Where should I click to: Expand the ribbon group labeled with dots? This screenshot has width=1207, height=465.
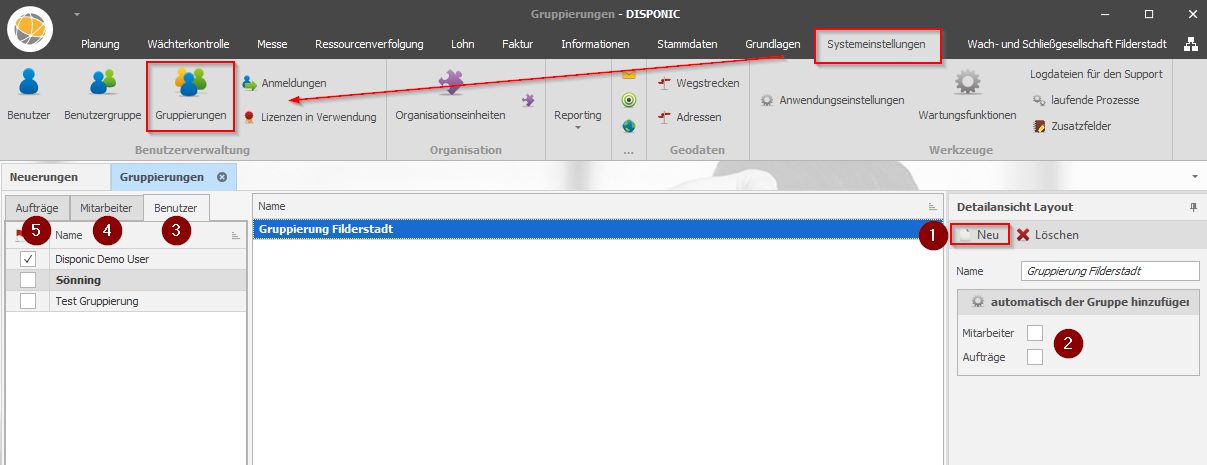click(x=628, y=151)
